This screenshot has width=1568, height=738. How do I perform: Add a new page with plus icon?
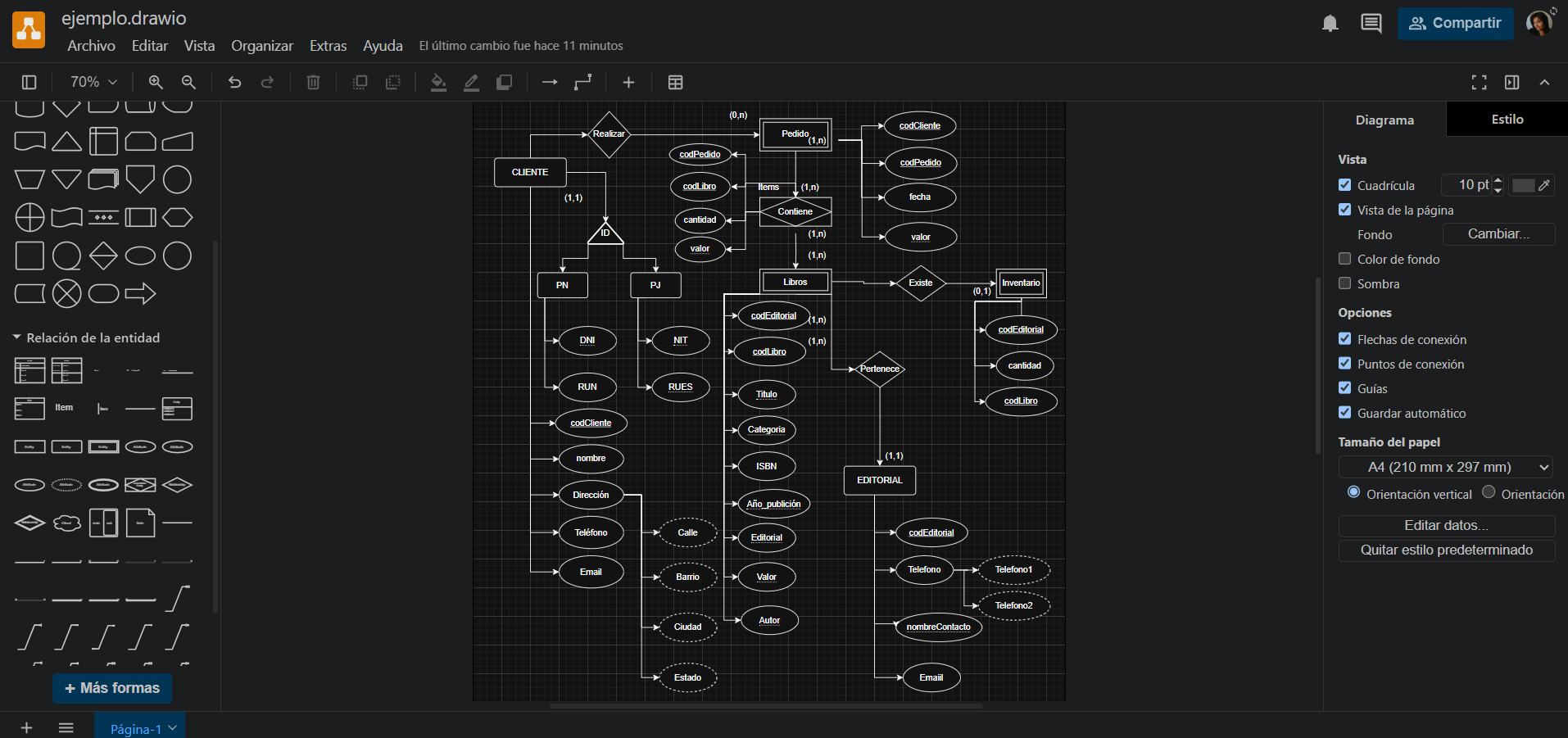(26, 727)
